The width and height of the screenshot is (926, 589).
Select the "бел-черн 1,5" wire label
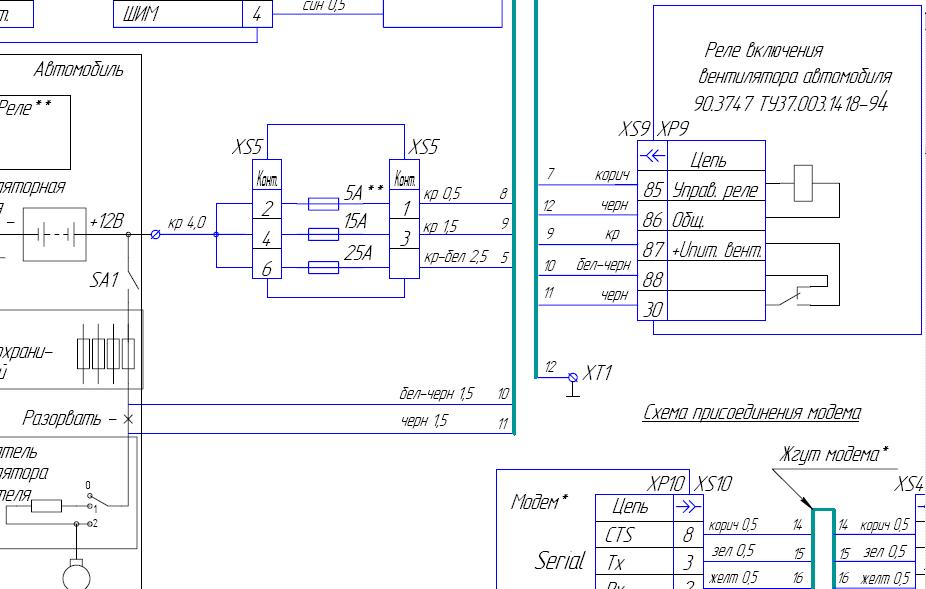tap(436, 393)
